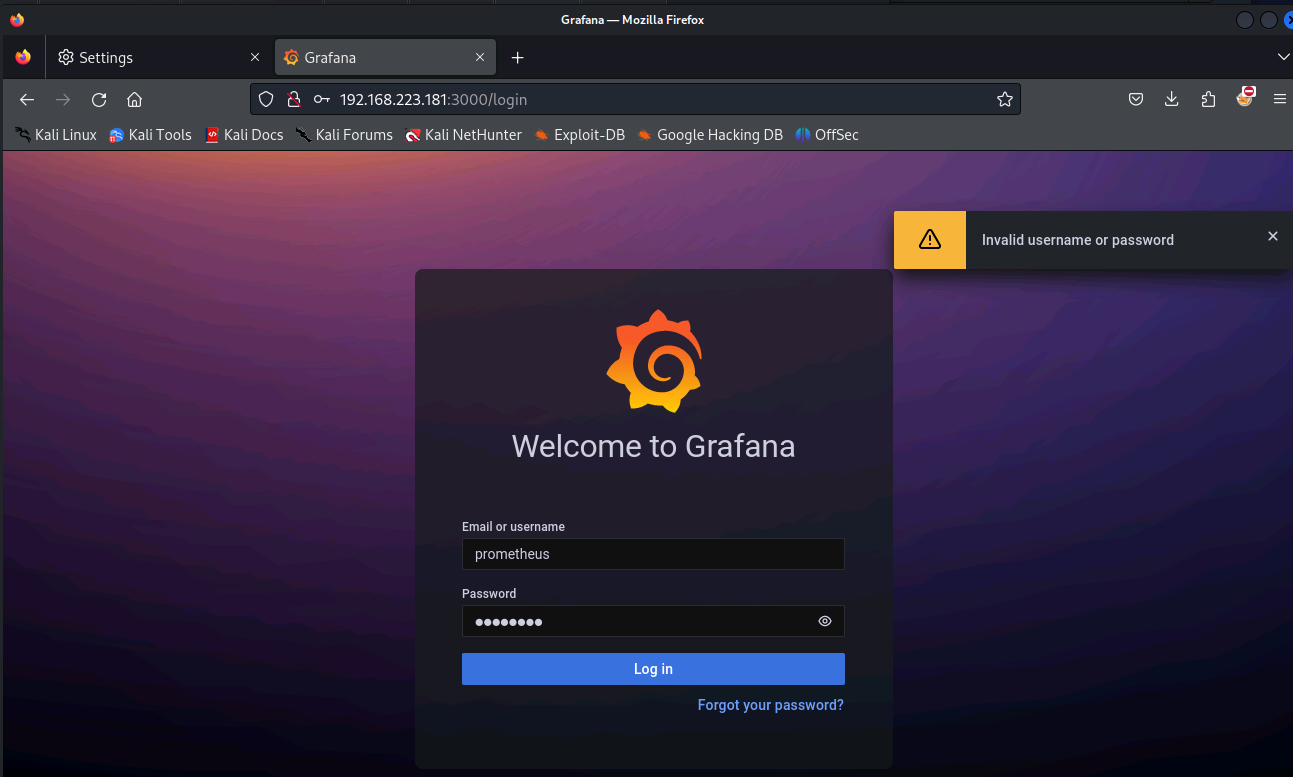The width and height of the screenshot is (1293, 777).
Task: Reload the current page
Action: pos(99,99)
